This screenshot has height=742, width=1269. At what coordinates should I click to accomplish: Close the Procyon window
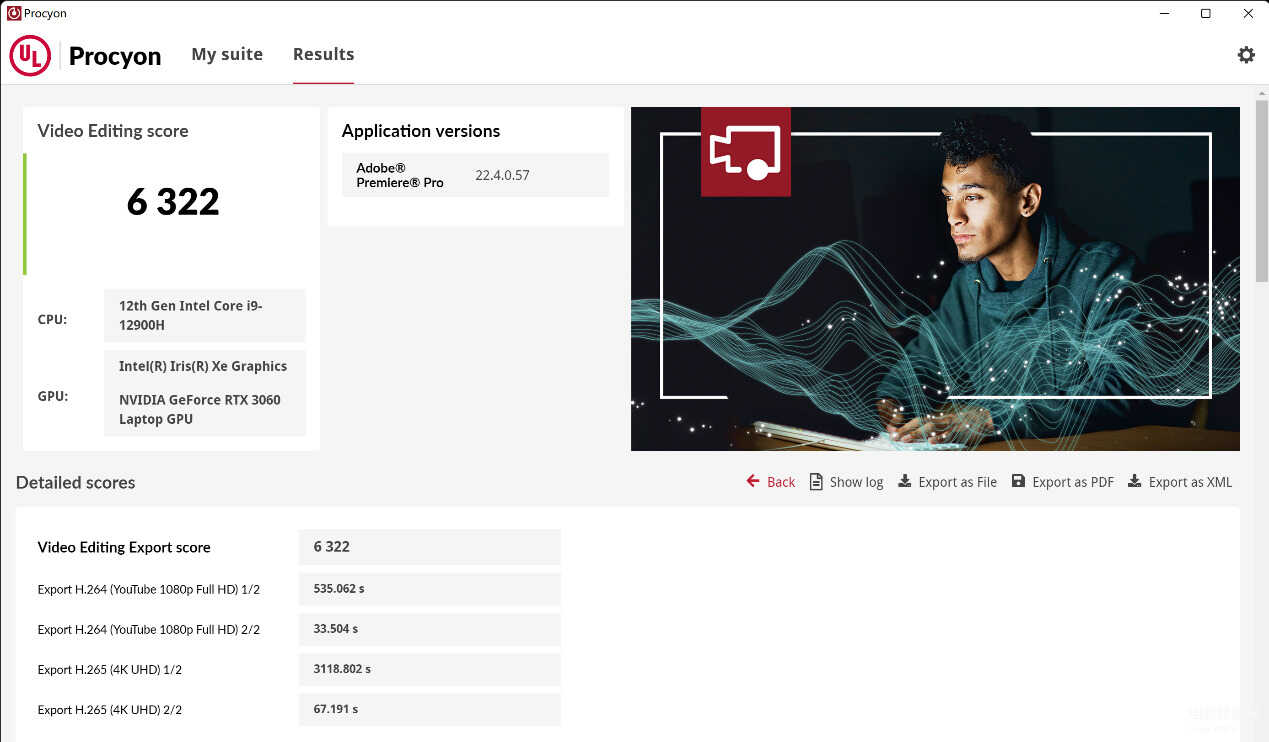[x=1248, y=13]
